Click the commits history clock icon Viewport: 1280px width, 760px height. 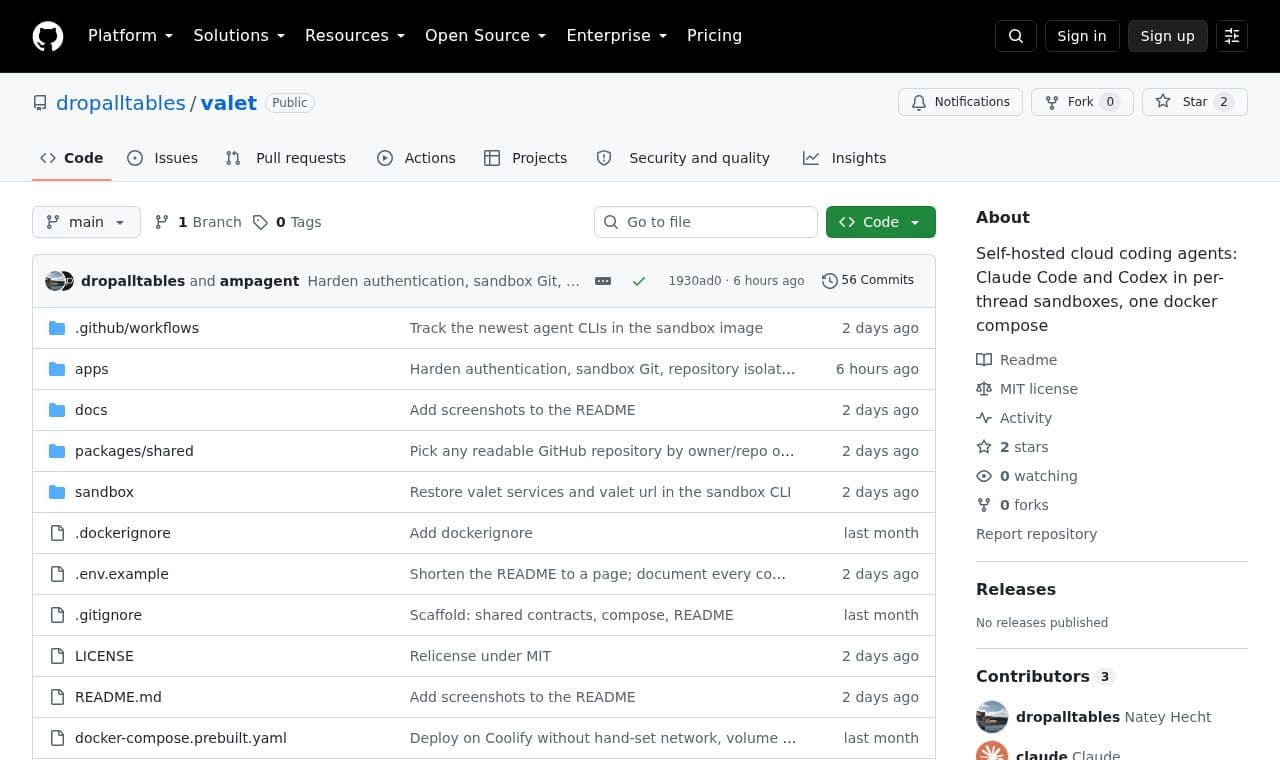pyautogui.click(x=829, y=281)
